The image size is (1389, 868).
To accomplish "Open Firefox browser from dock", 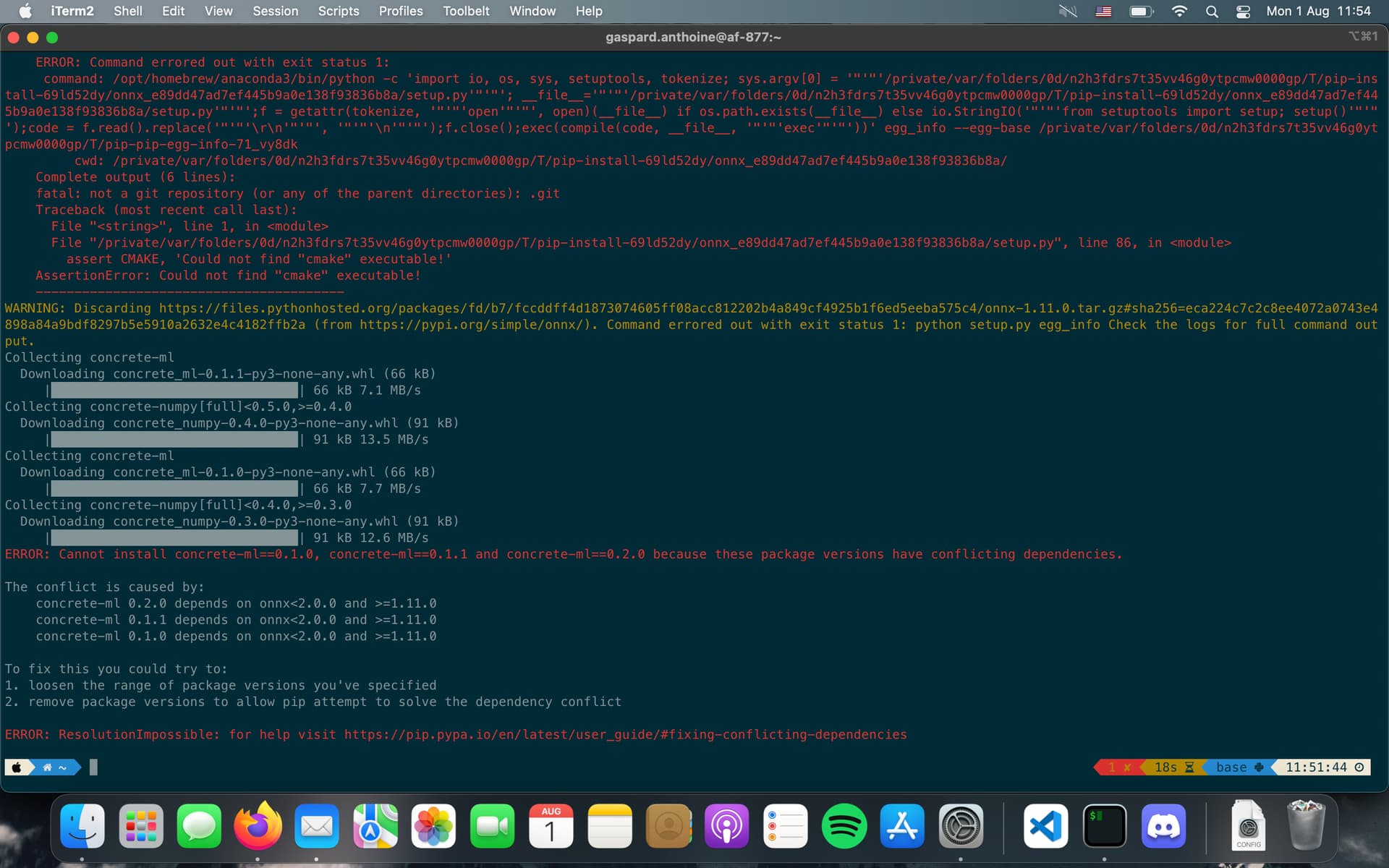I will pos(258,825).
